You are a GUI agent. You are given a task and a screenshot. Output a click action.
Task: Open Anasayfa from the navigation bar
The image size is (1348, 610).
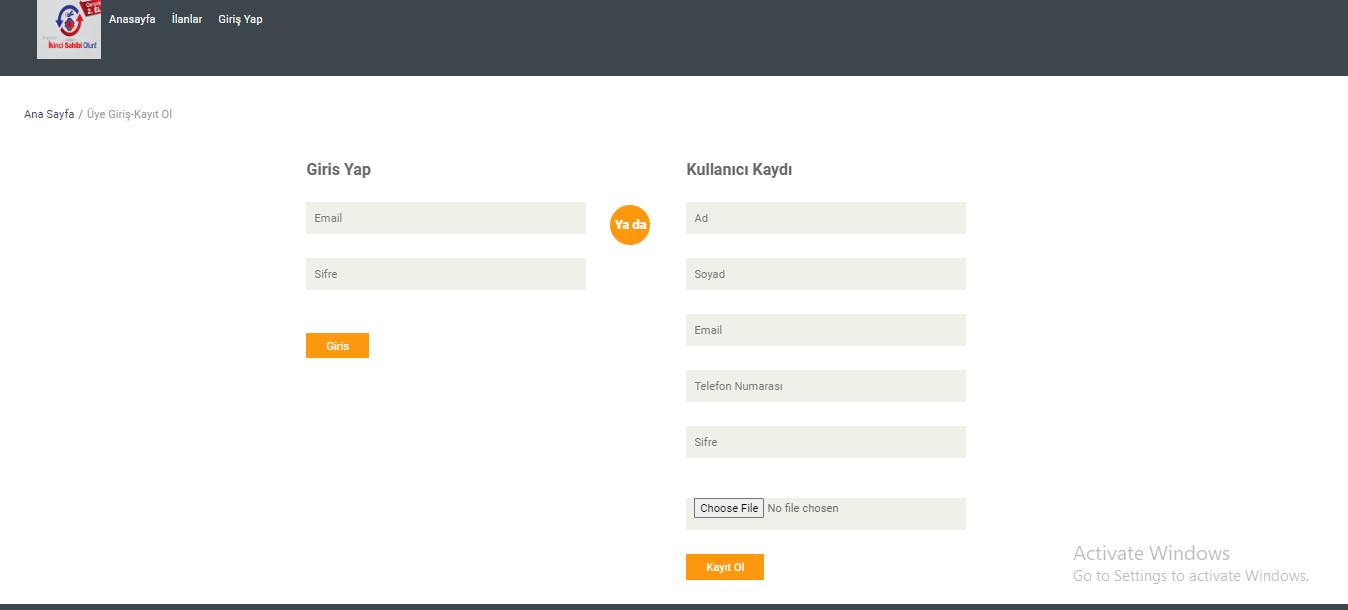coord(132,18)
